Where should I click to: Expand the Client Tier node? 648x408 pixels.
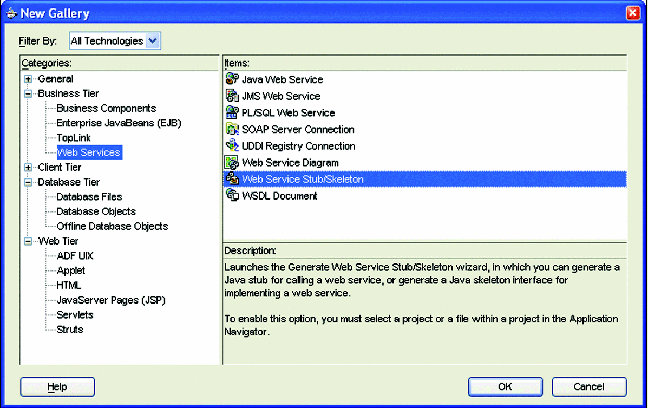28,167
